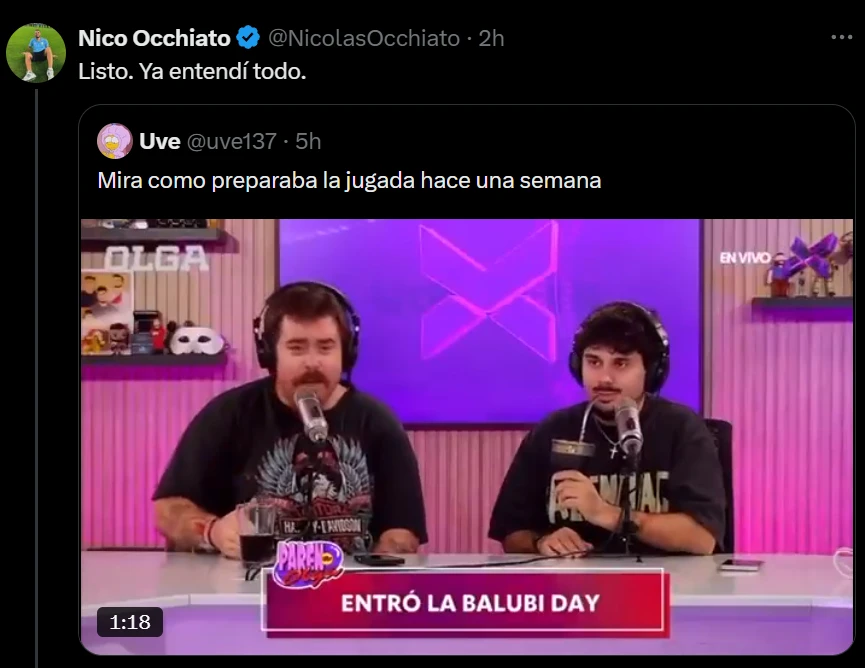Open the @NicolasOcchiato handle link

[x=364, y=38]
